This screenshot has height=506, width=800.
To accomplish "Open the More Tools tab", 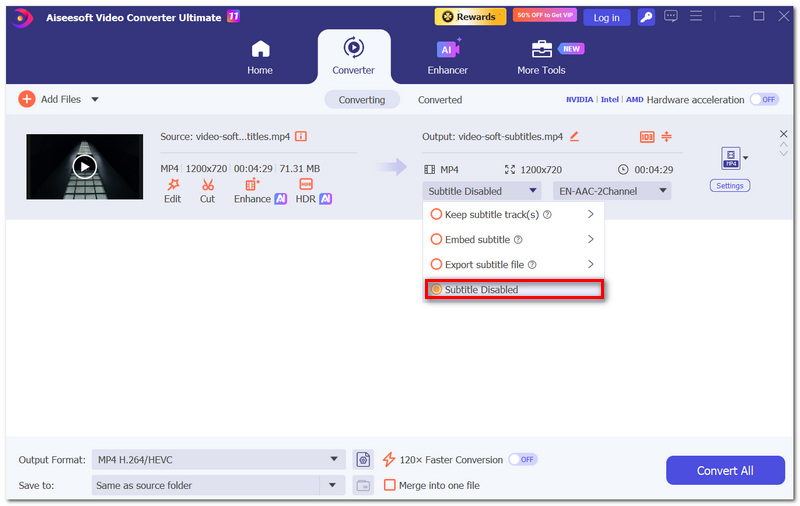I will pos(541,57).
